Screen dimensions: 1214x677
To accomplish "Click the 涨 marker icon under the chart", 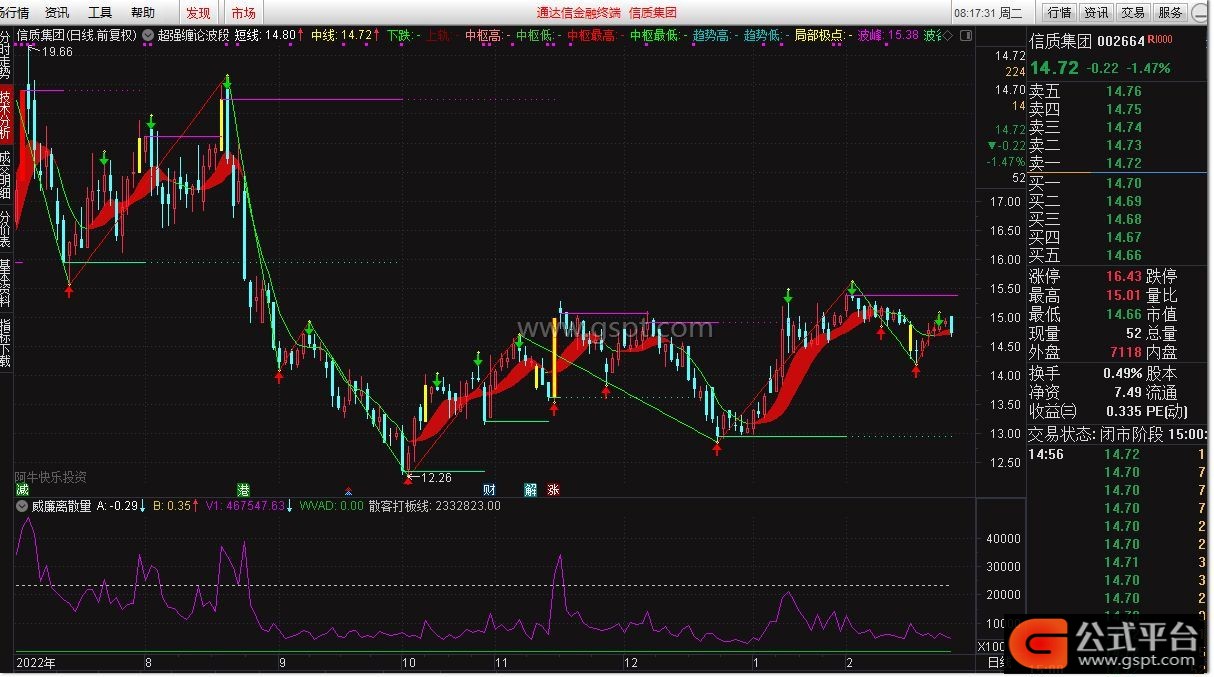I will (x=552, y=490).
